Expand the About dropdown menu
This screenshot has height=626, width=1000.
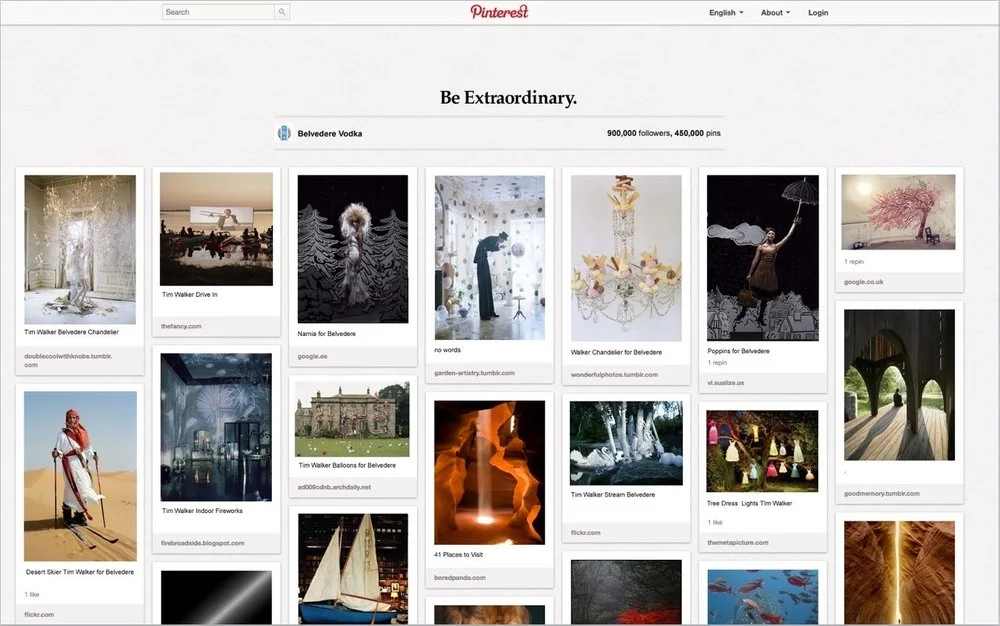coord(775,12)
